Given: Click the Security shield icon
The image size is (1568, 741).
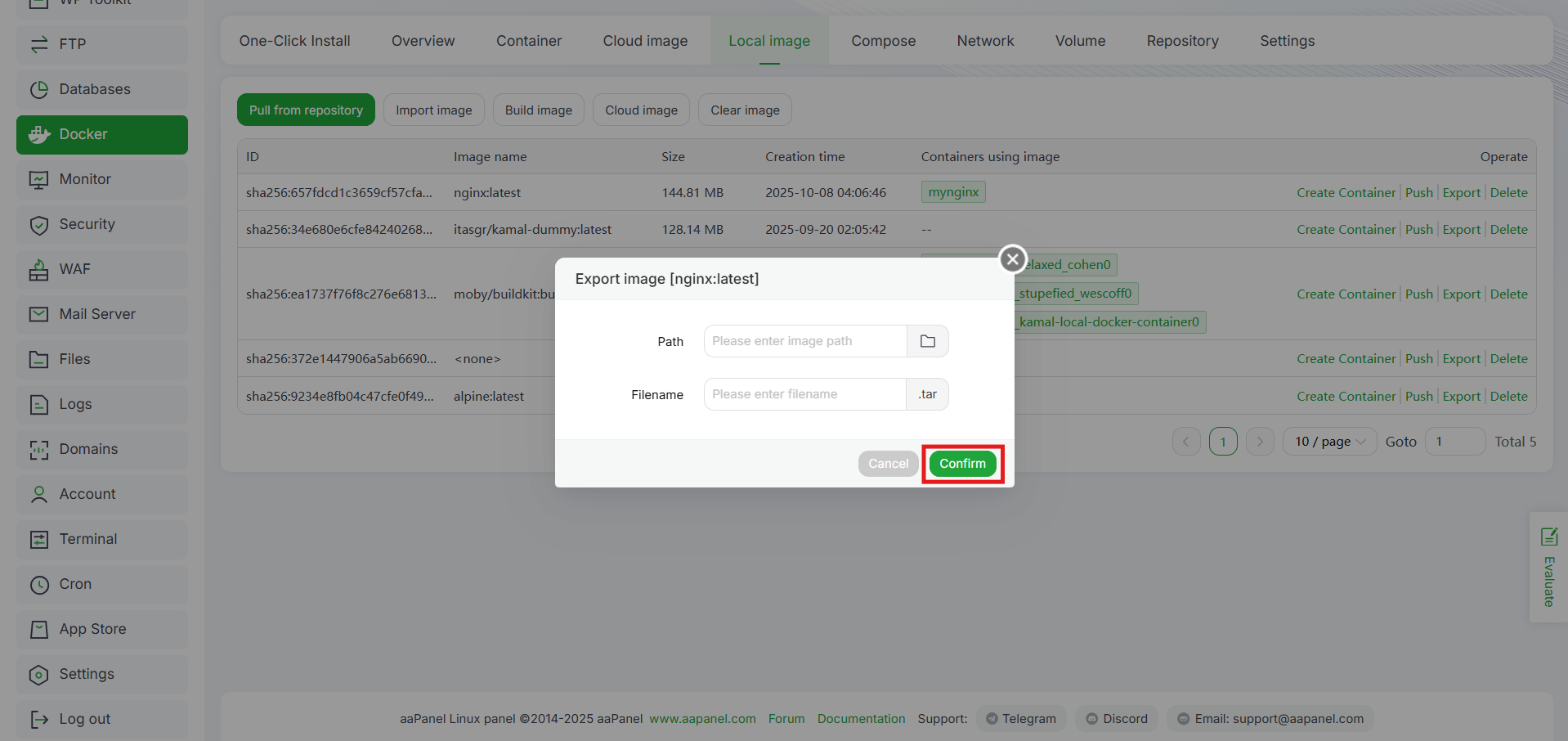Looking at the screenshot, I should 39,224.
